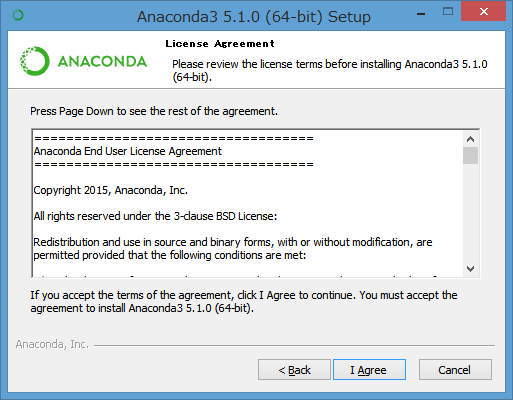Click the empty scrollbar track below the thumb
Viewport: 513px width, 400px height.
tap(470, 213)
